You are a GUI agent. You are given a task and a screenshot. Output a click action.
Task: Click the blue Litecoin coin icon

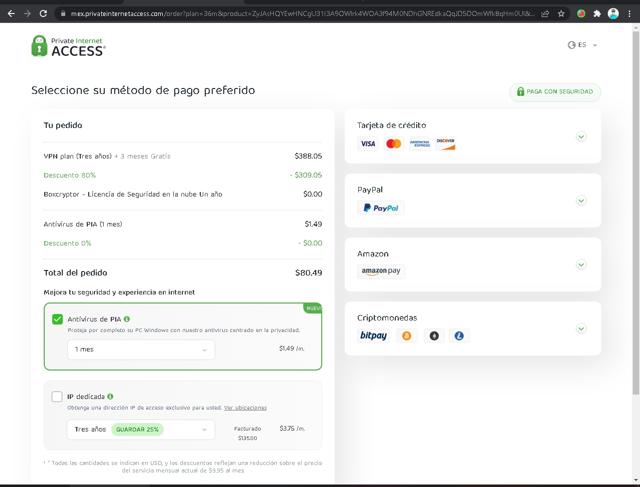click(459, 336)
